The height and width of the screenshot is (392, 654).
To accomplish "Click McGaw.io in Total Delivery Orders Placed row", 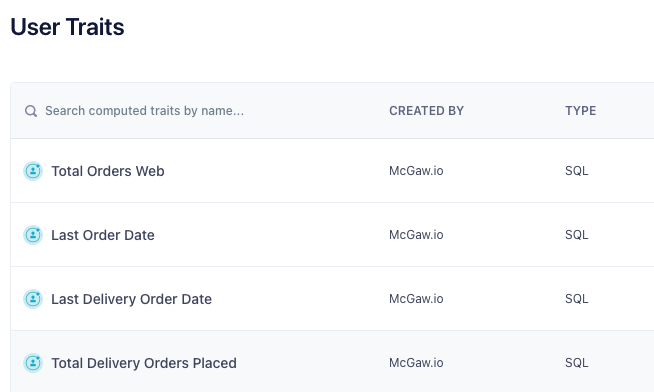I will click(416, 363).
